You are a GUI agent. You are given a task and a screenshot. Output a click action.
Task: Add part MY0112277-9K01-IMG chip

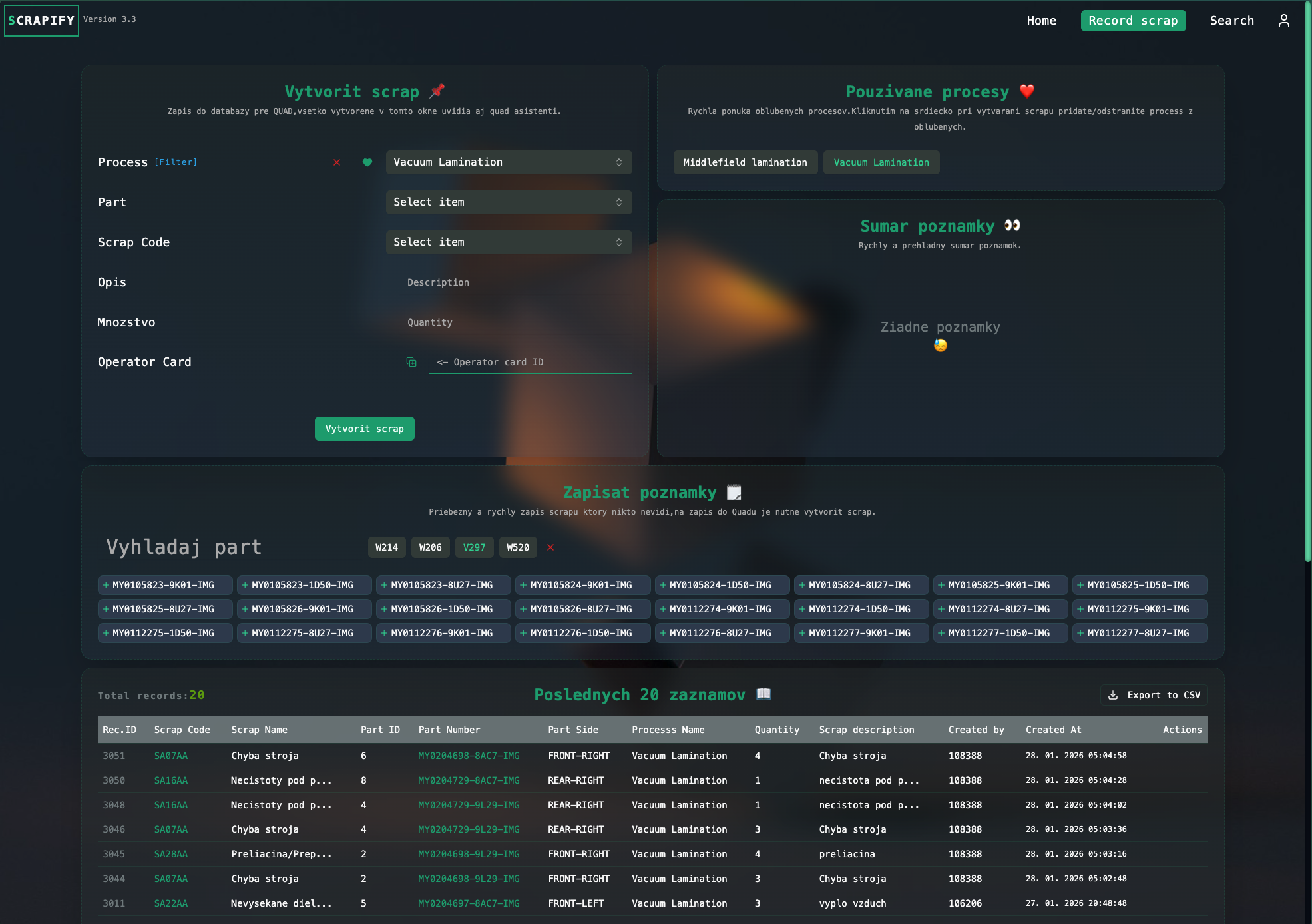click(861, 633)
